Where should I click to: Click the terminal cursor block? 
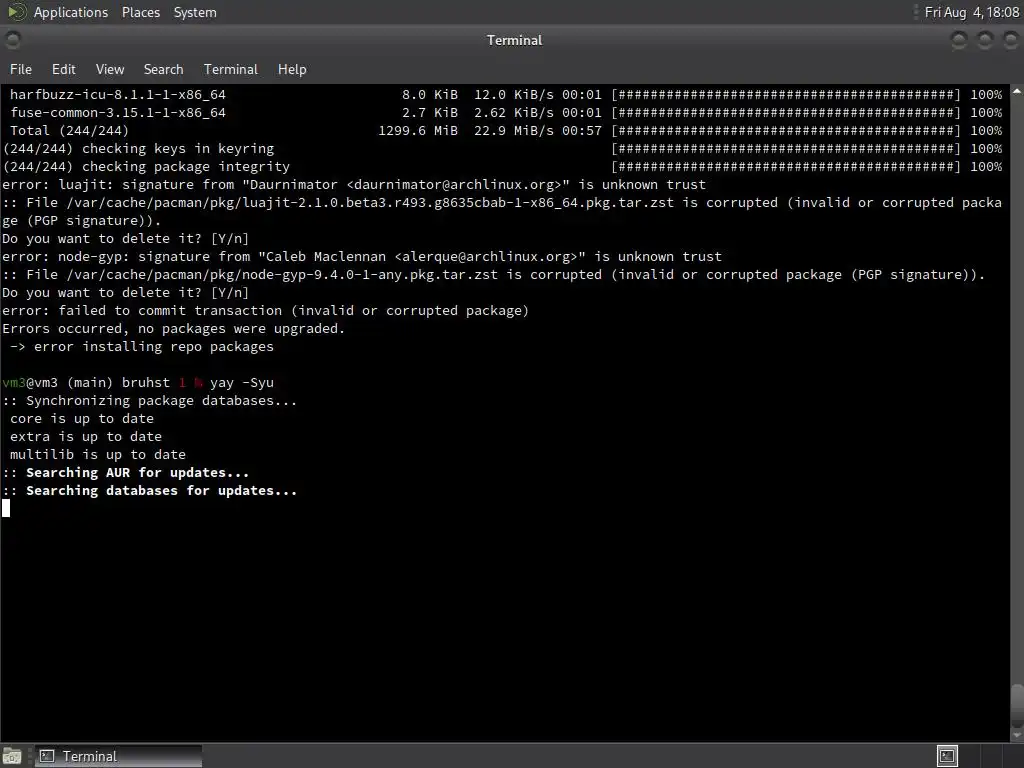coord(6,508)
